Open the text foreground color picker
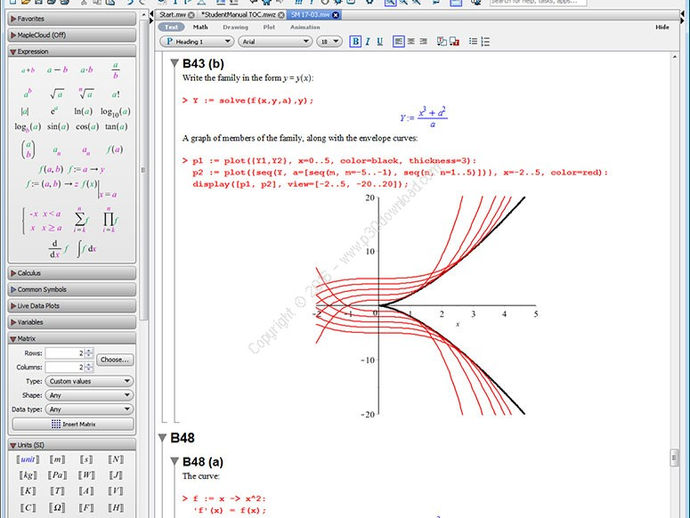 [442, 41]
